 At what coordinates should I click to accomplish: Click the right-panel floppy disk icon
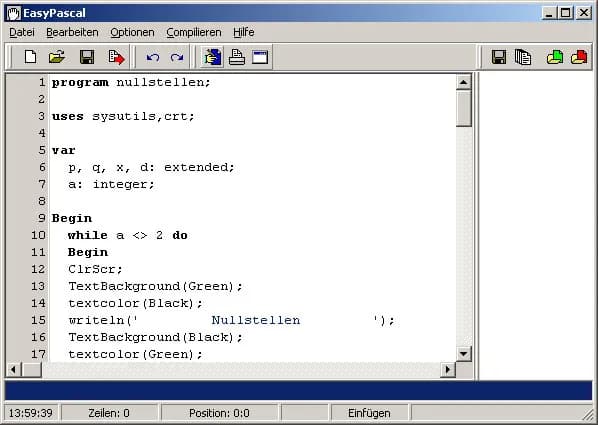pos(499,57)
